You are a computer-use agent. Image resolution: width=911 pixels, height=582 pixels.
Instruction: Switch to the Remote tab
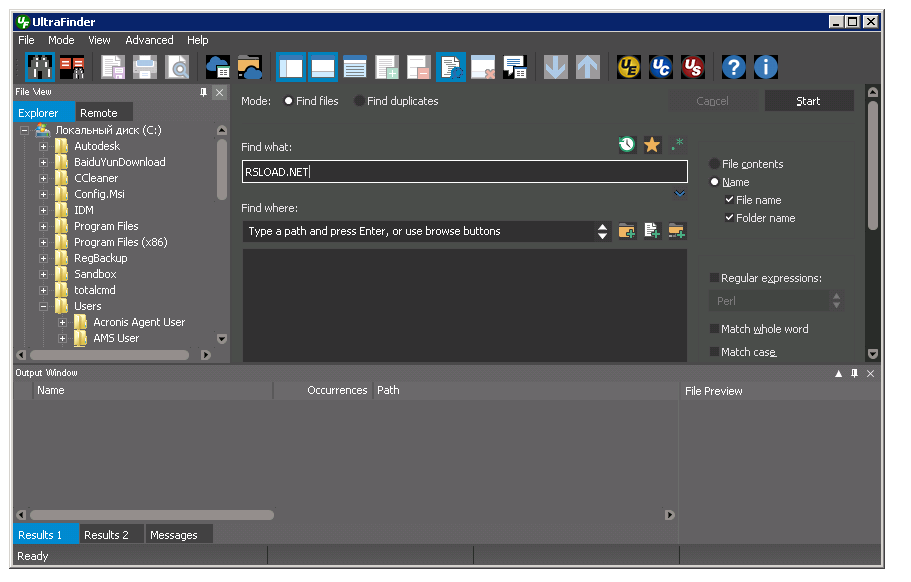[x=103, y=113]
